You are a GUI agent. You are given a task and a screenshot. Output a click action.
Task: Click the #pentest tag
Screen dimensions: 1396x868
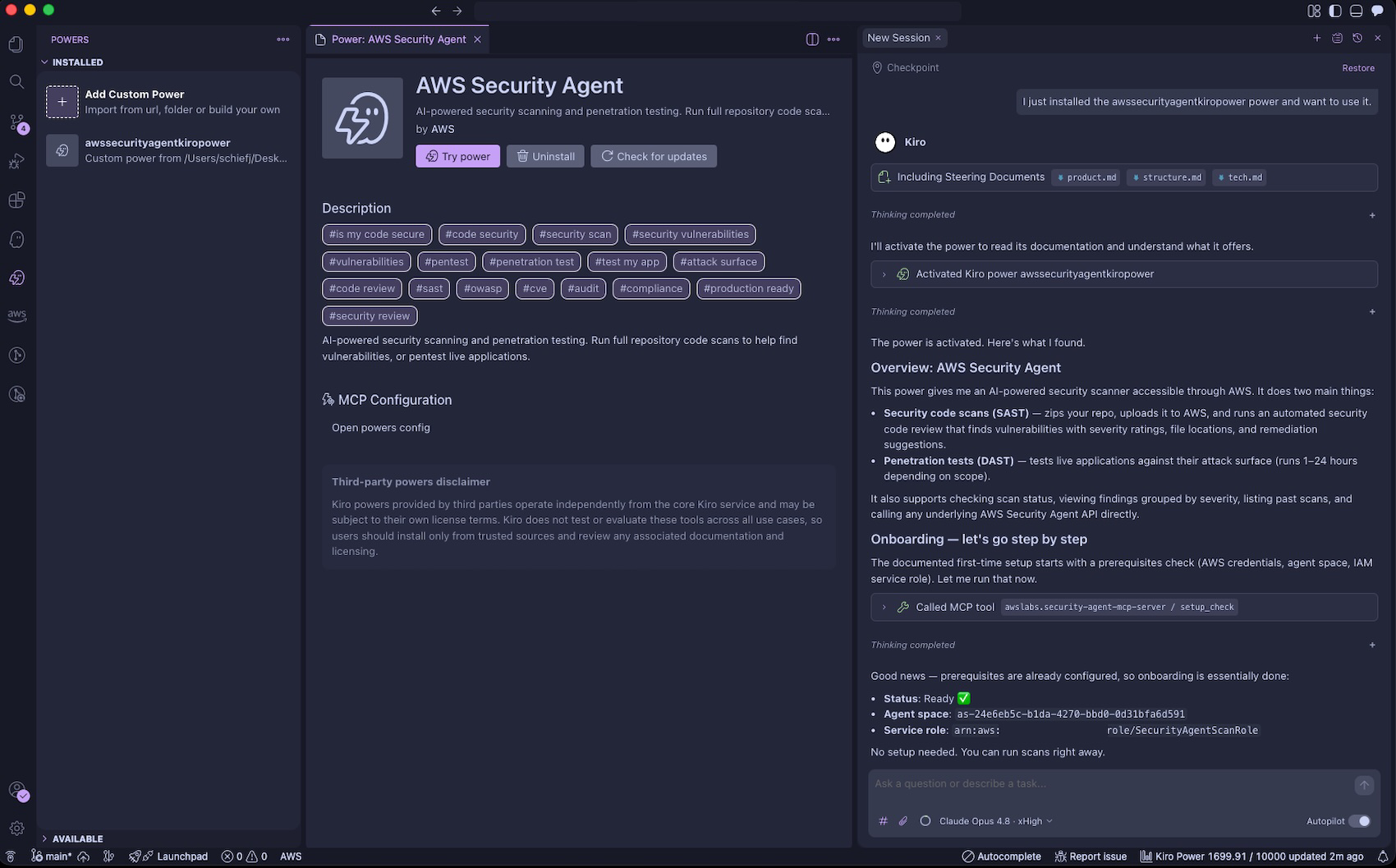tap(446, 262)
